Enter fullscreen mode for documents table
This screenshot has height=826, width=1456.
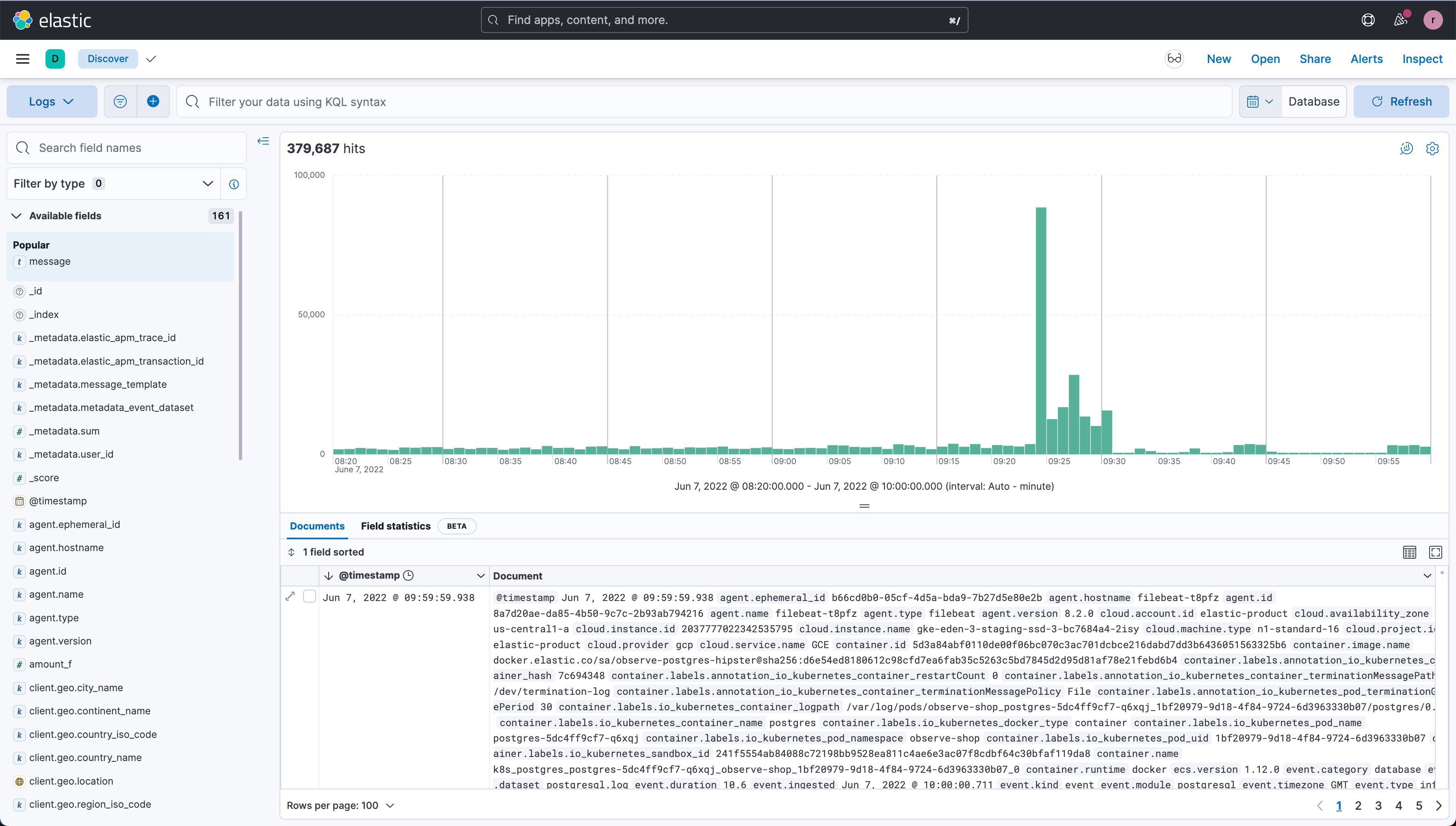[x=1436, y=552]
